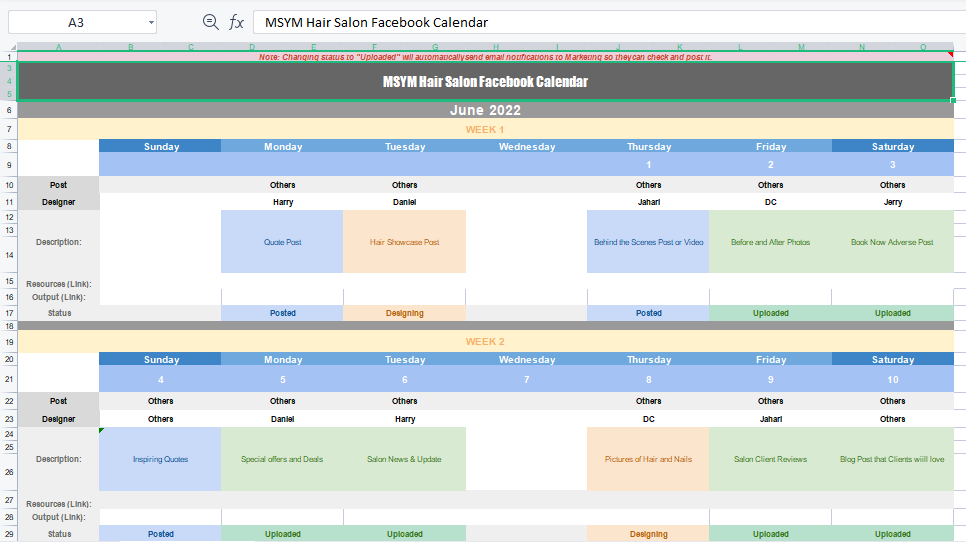
Task: Click designer Jerry in Week 1
Action: coord(892,202)
